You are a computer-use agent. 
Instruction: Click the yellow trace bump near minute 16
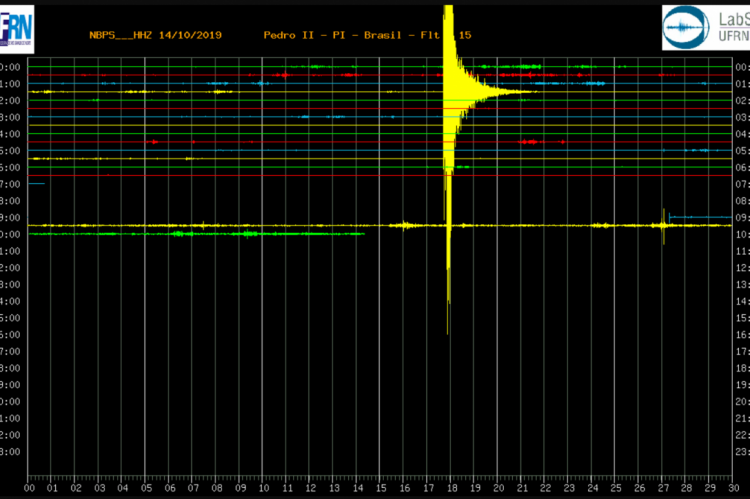404,225
